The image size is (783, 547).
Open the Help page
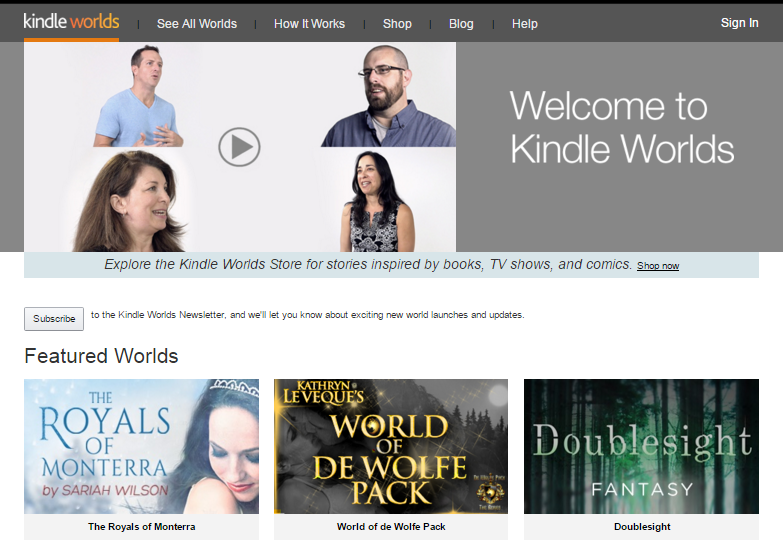click(524, 24)
